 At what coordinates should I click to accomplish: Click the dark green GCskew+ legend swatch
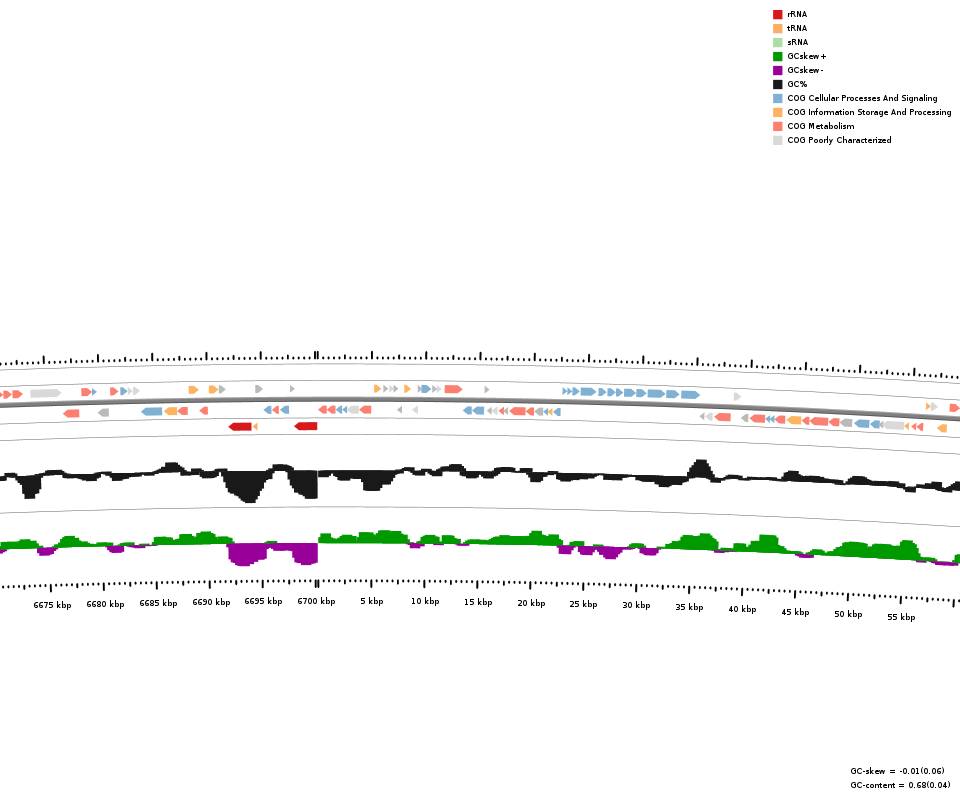pos(777,56)
